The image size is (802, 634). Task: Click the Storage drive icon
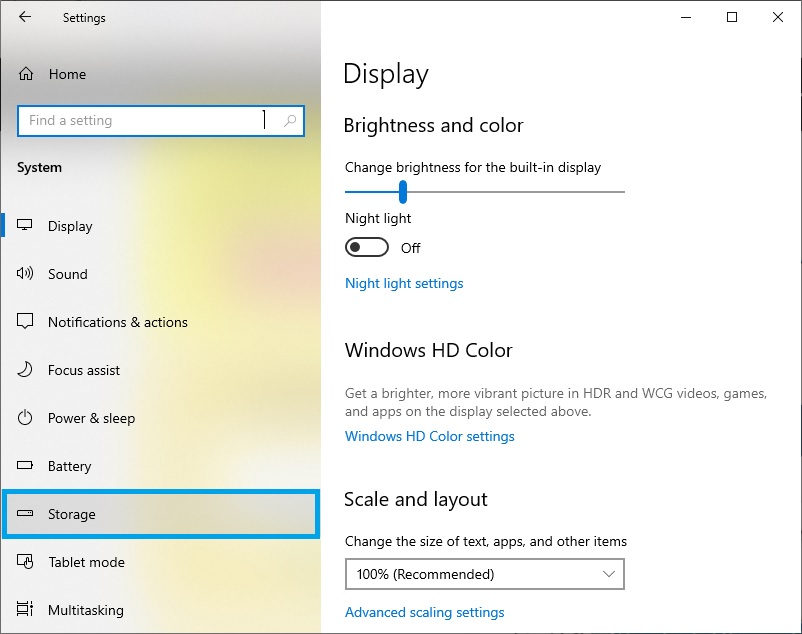click(25, 513)
